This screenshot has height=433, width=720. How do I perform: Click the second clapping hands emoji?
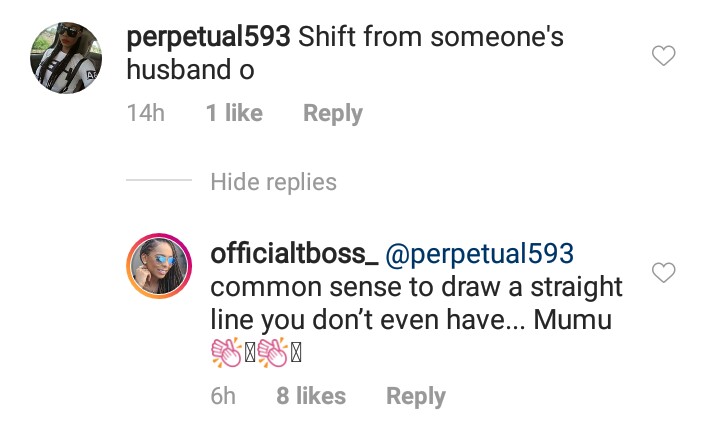pyautogui.click(x=273, y=354)
